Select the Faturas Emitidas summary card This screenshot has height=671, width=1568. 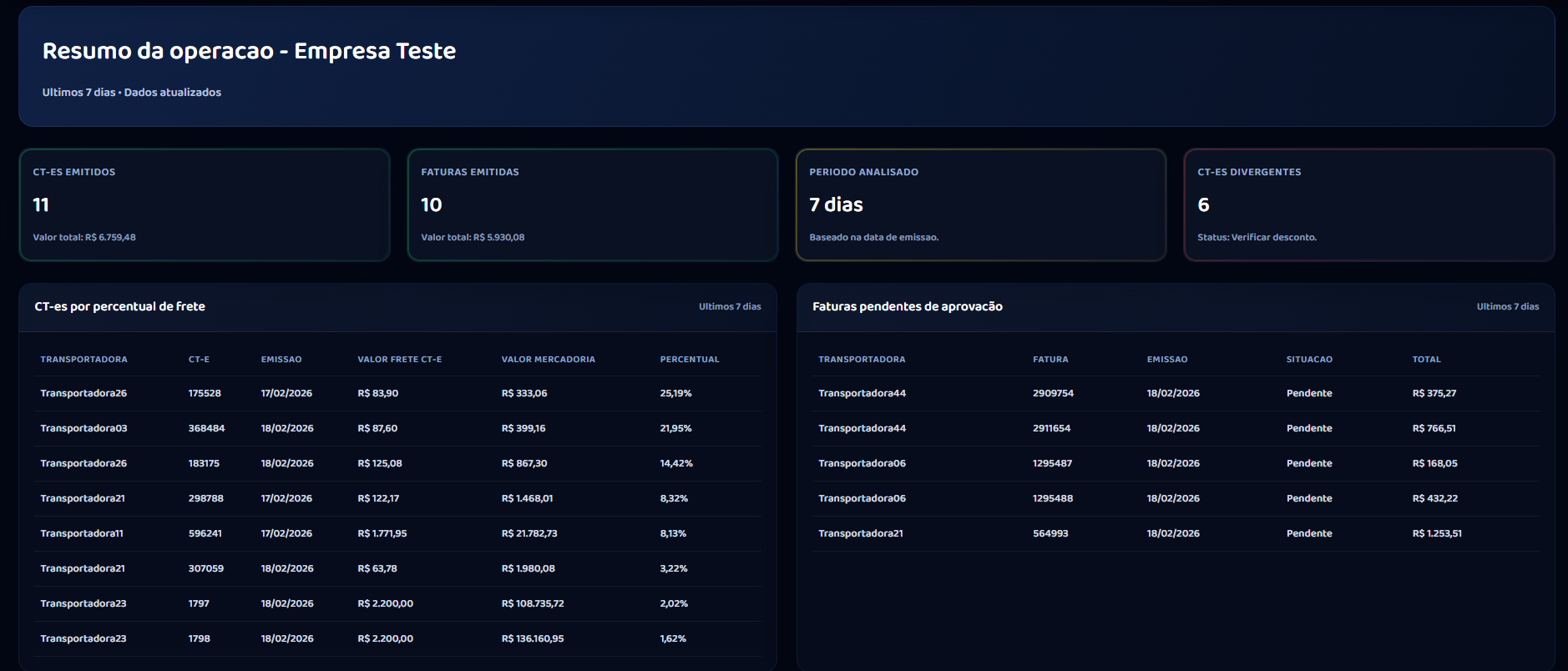click(592, 204)
